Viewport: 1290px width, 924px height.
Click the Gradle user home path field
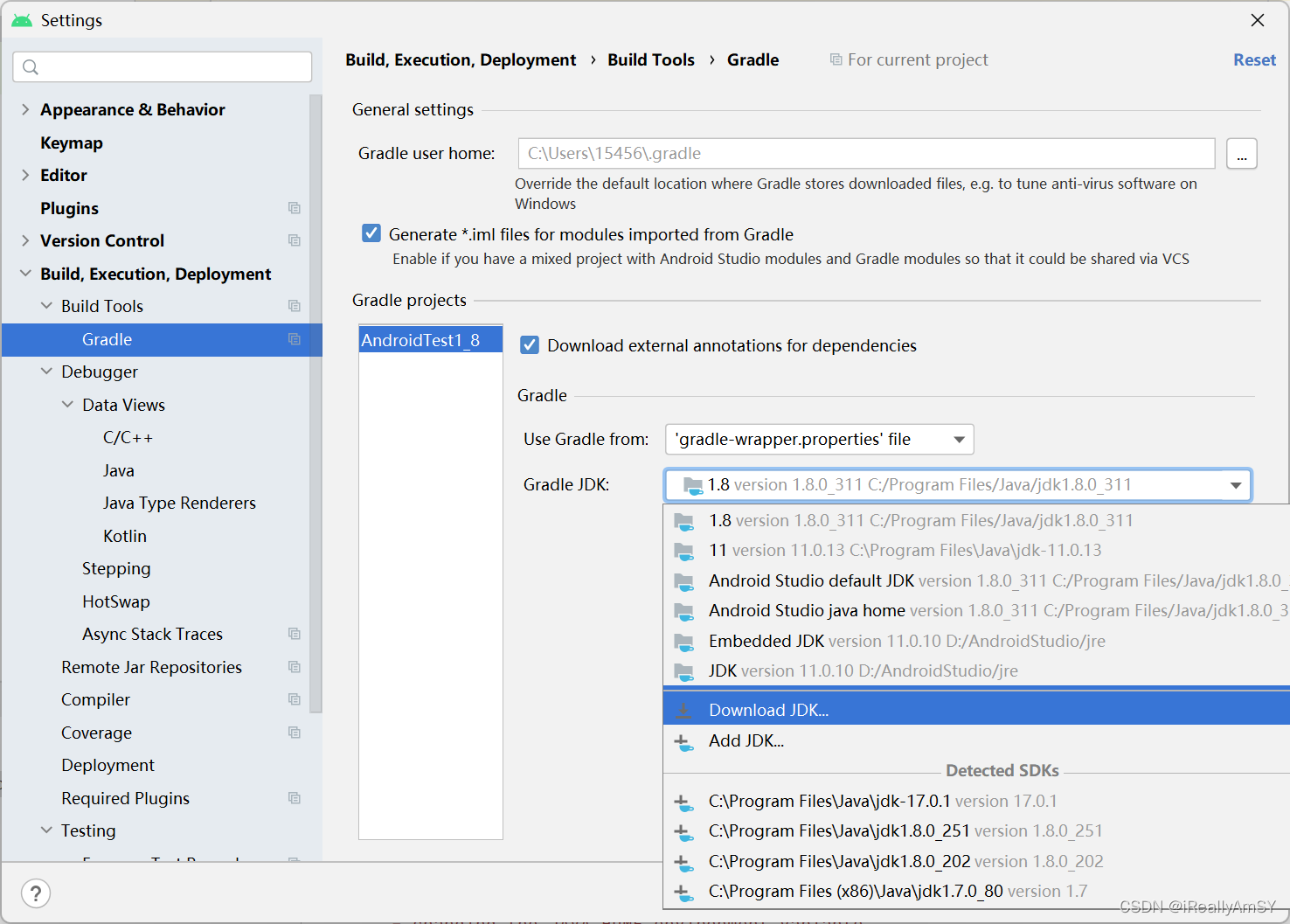pos(866,153)
